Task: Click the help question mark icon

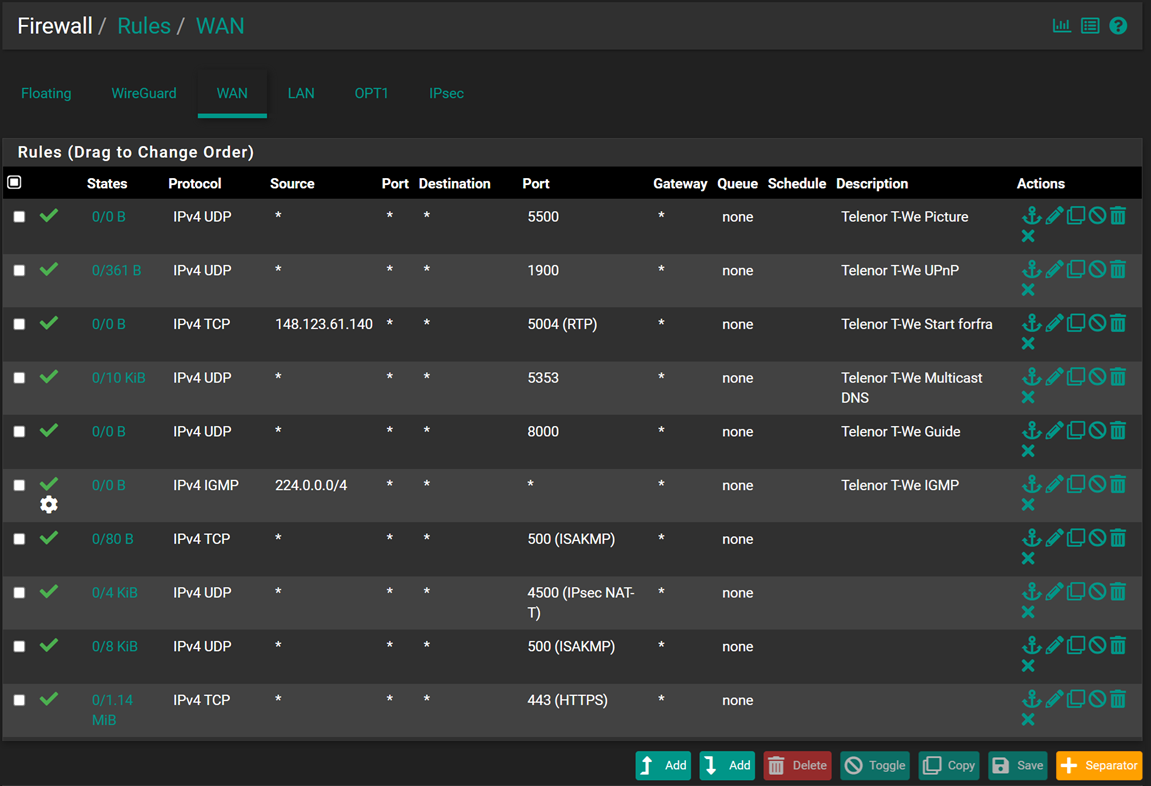Action: click(x=1118, y=26)
